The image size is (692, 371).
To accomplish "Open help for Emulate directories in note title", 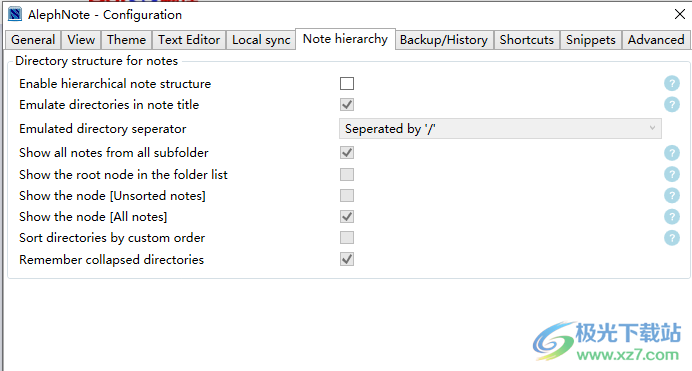I will [x=672, y=105].
